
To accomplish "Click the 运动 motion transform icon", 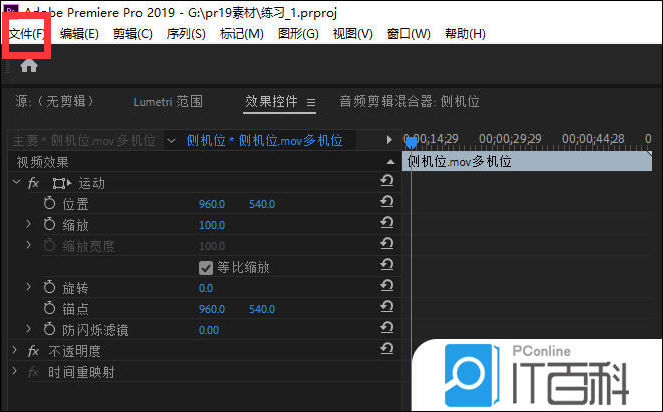I will 62,183.
